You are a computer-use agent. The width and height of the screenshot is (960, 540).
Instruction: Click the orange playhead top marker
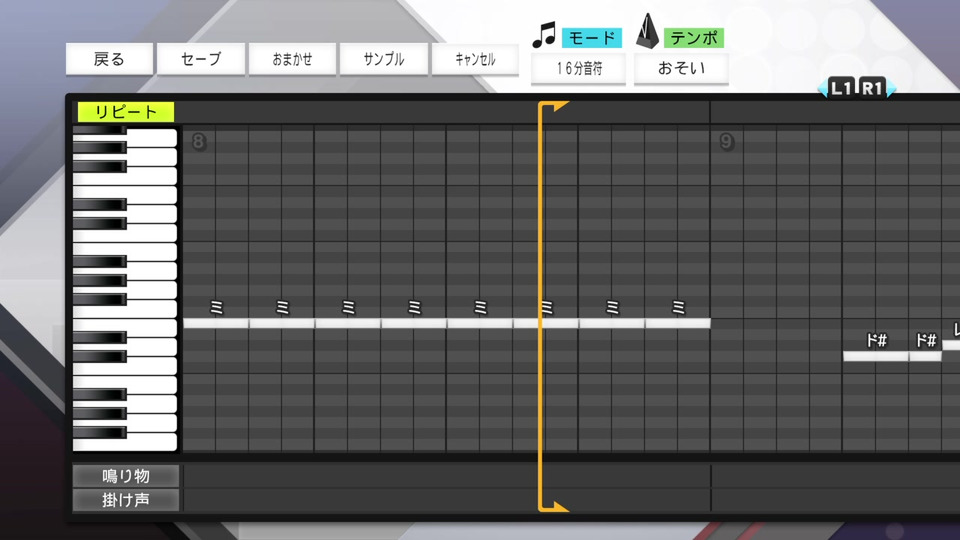point(554,107)
